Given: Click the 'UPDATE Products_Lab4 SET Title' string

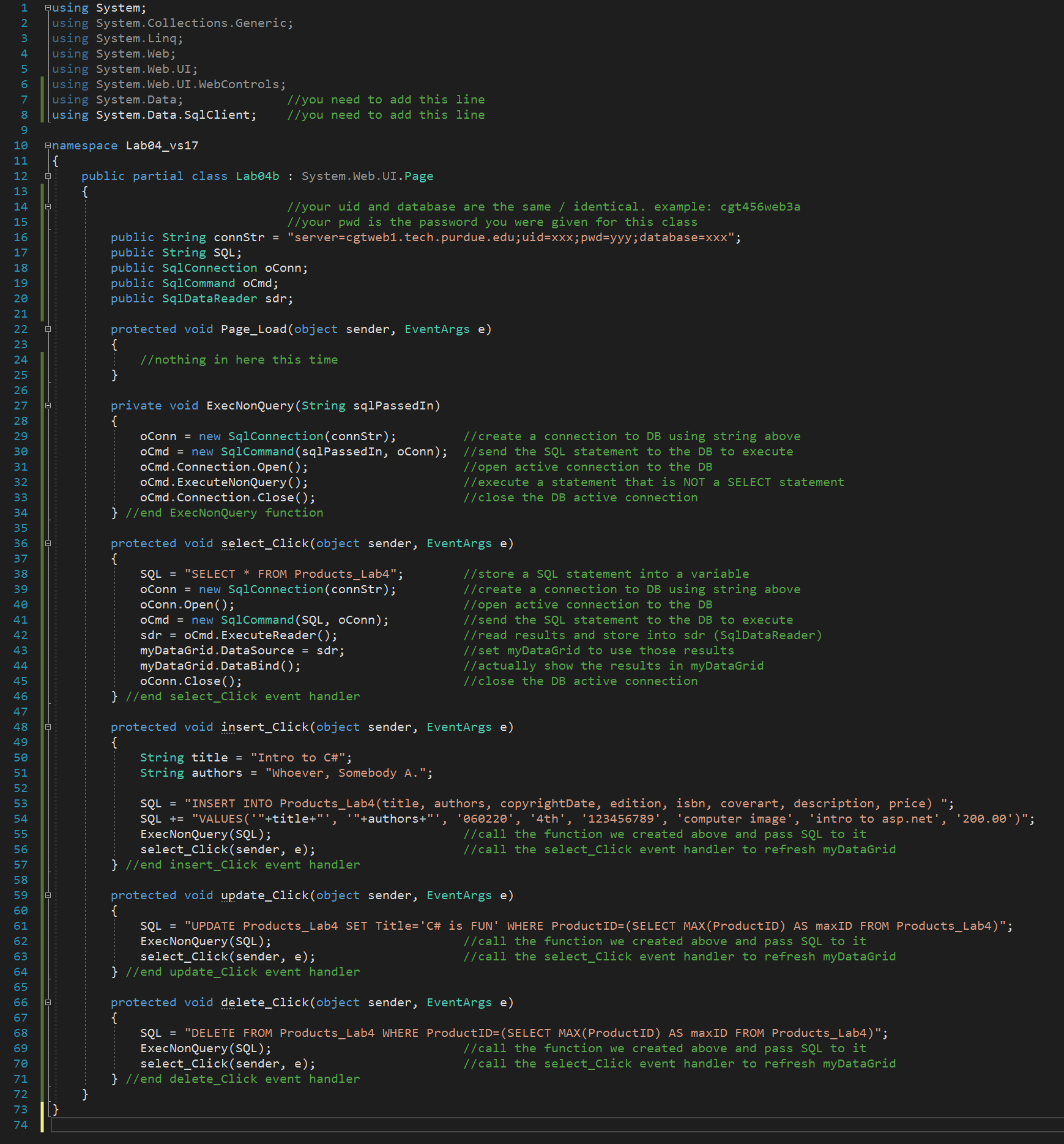Looking at the screenshot, I should 595,926.
